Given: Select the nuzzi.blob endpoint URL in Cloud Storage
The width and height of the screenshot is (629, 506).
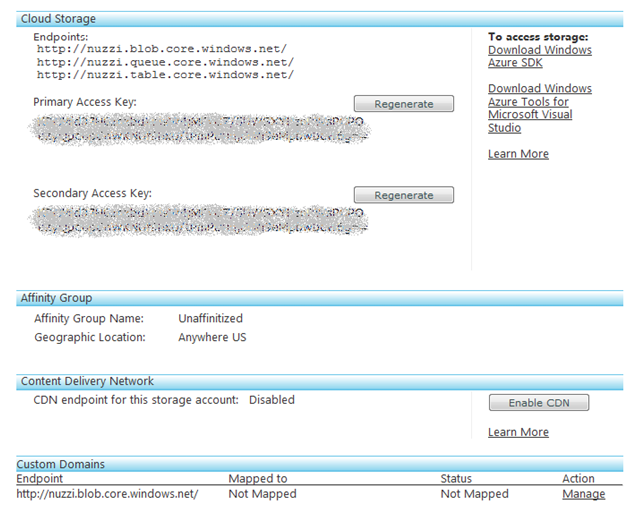Looking at the screenshot, I should [x=162, y=49].
